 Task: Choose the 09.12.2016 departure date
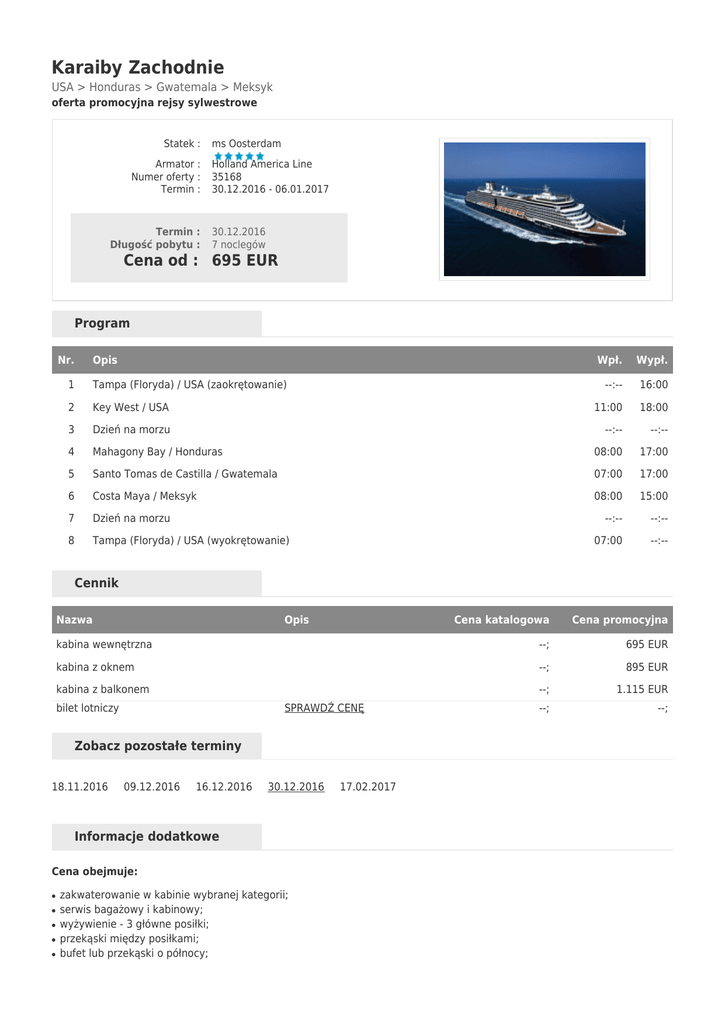152,787
